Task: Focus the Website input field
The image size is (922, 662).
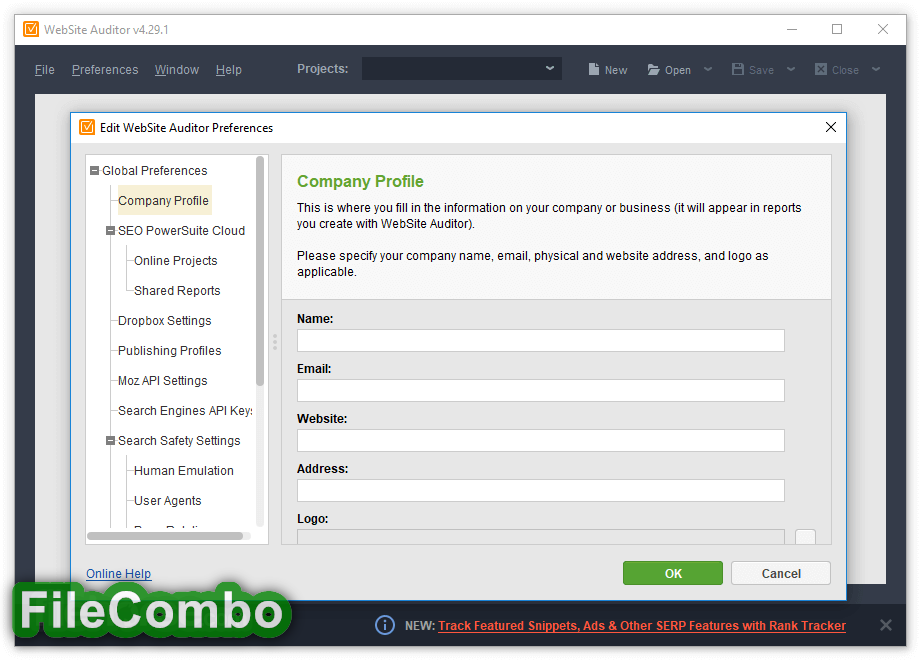Action: coord(540,440)
